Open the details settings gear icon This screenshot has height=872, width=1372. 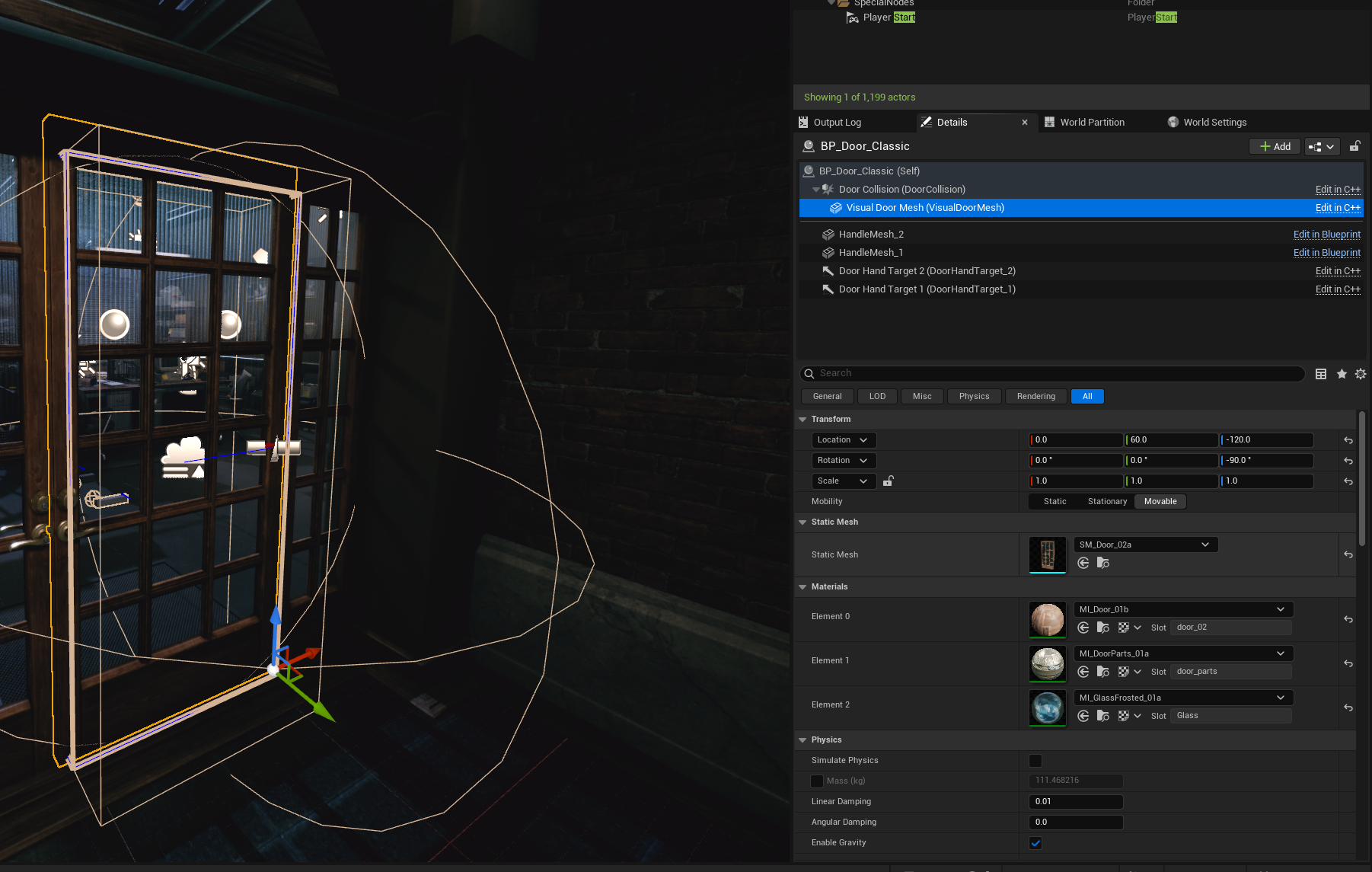click(1361, 374)
